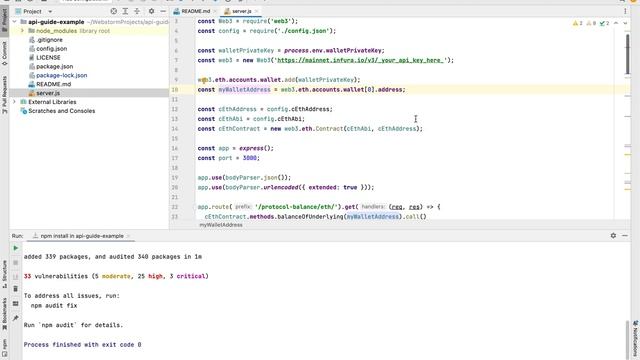Click myWalletAddress in the line 10 declaration
Screen dimensions: 640x360
[x=244, y=89]
